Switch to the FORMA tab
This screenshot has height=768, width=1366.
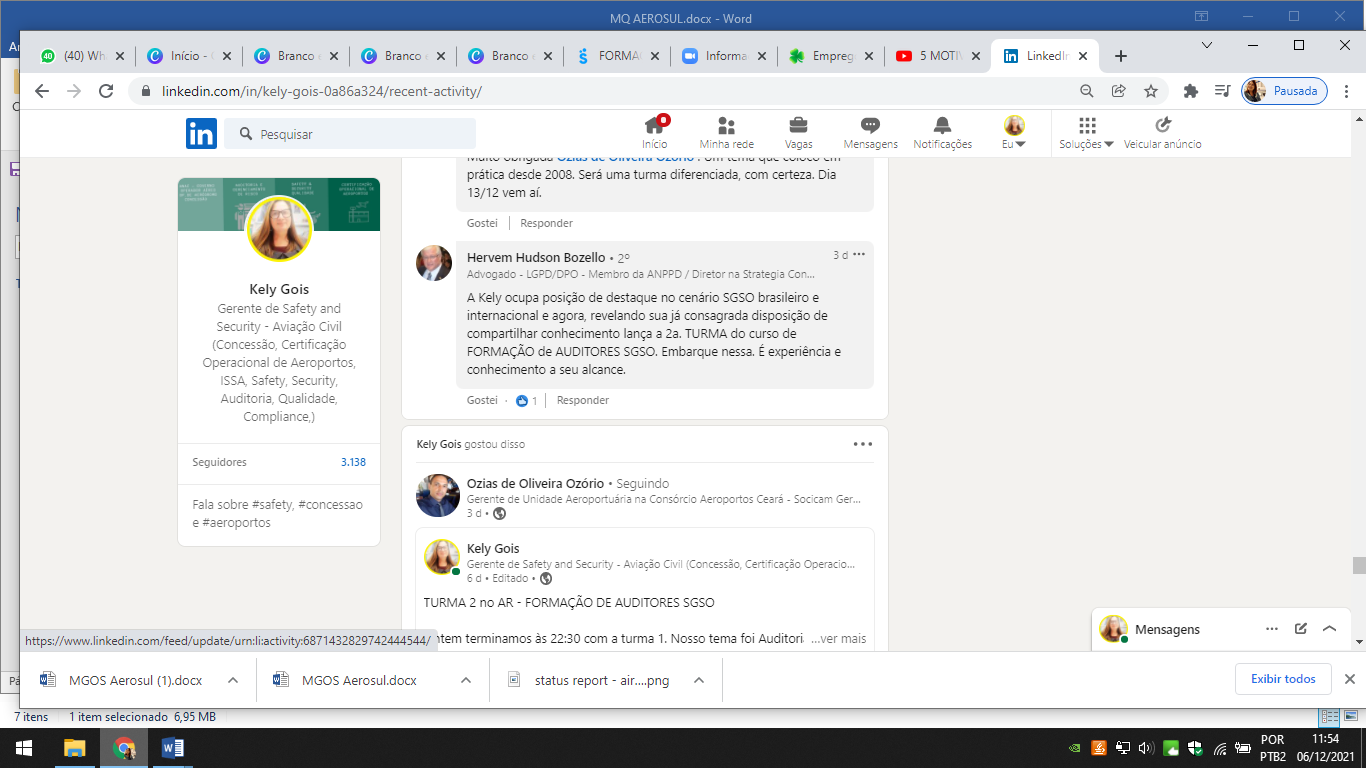point(619,56)
